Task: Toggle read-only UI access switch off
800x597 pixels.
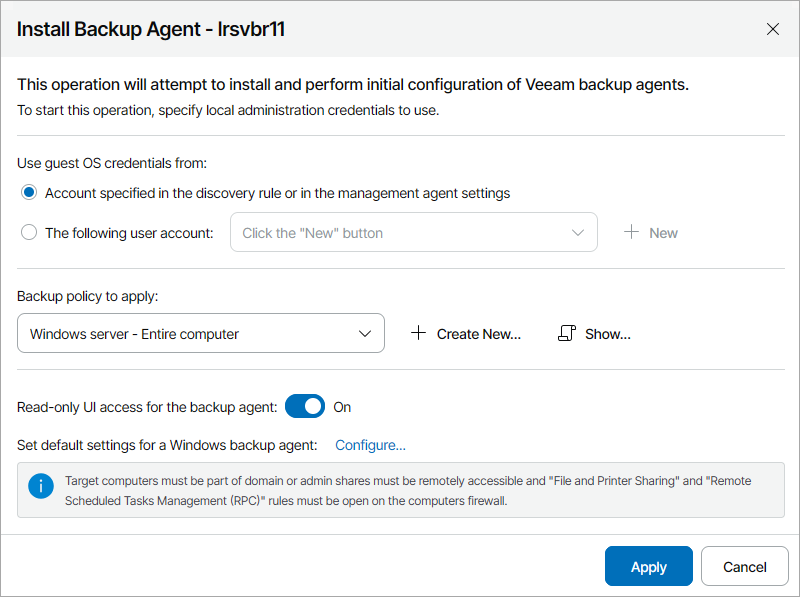Action: [305, 407]
